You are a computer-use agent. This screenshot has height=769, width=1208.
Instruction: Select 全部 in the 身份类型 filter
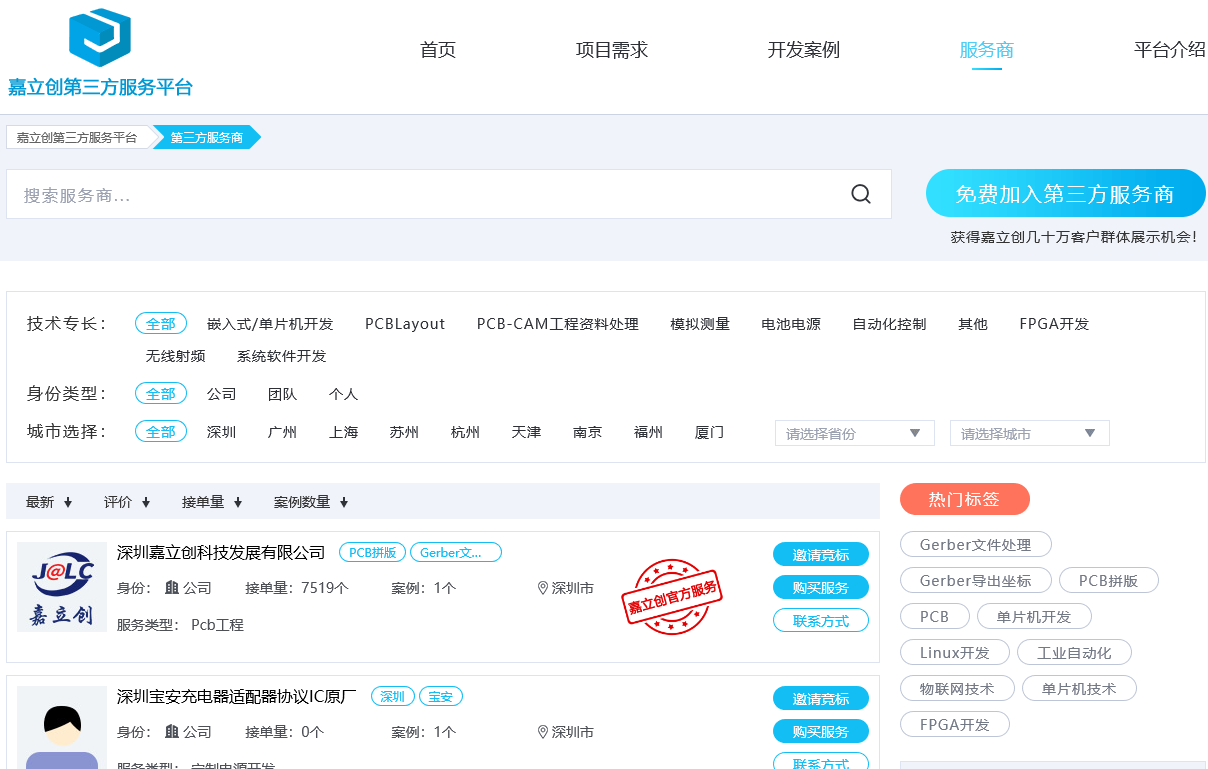(161, 394)
